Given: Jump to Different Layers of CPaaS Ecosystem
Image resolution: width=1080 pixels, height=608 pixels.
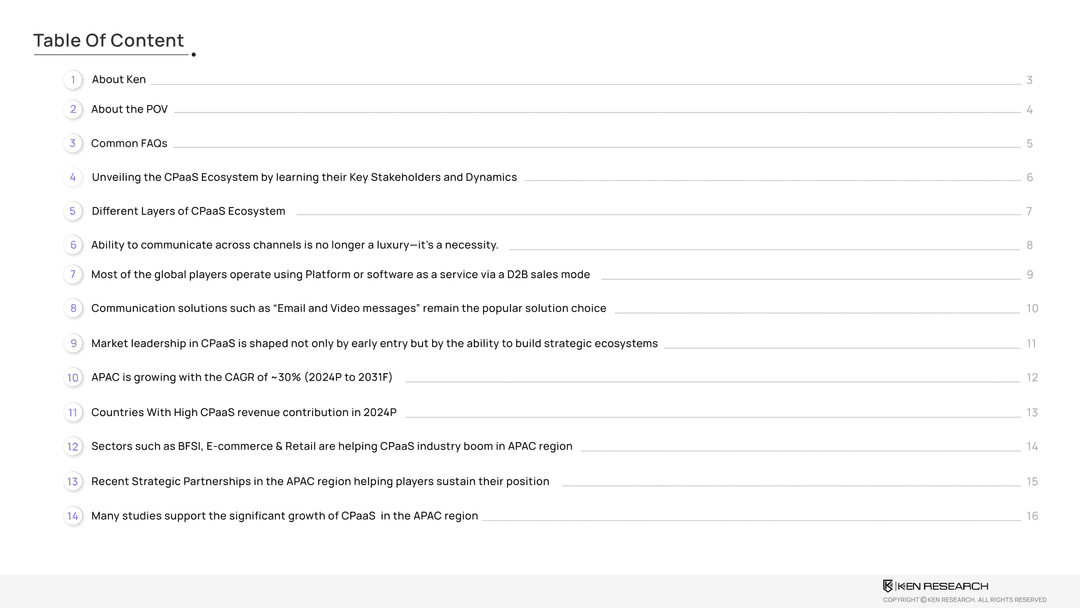Looking at the screenshot, I should tap(188, 212).
